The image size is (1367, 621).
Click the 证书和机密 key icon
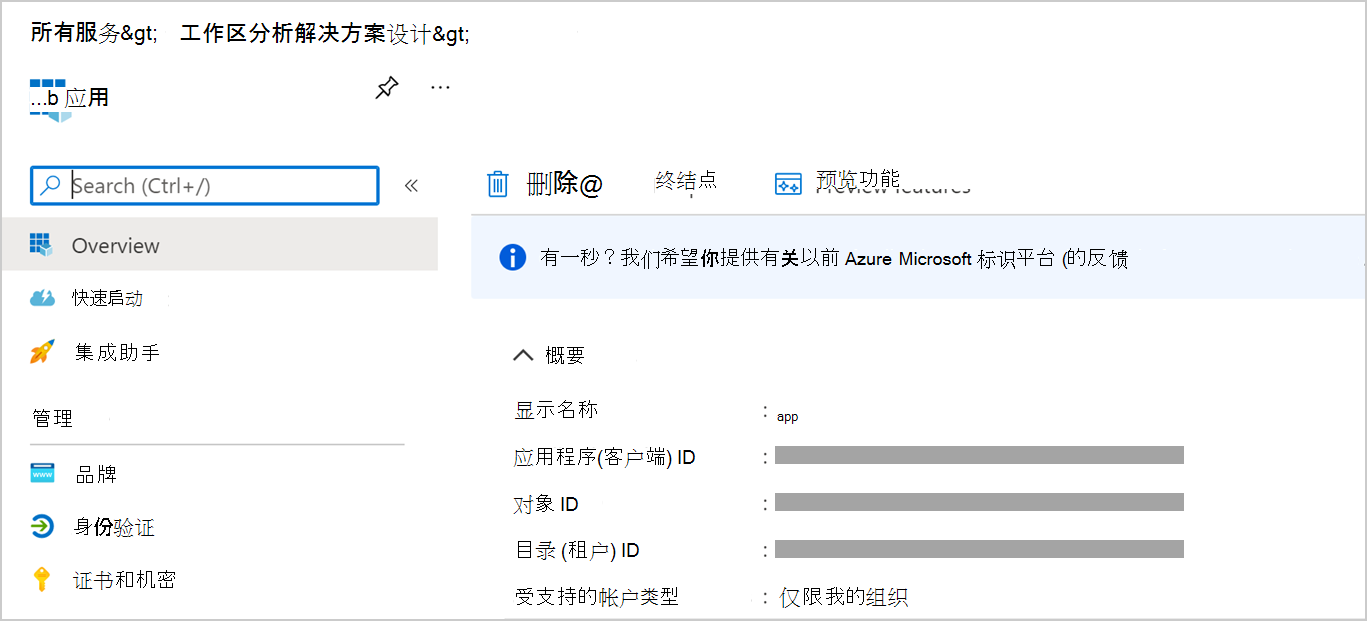click(42, 579)
